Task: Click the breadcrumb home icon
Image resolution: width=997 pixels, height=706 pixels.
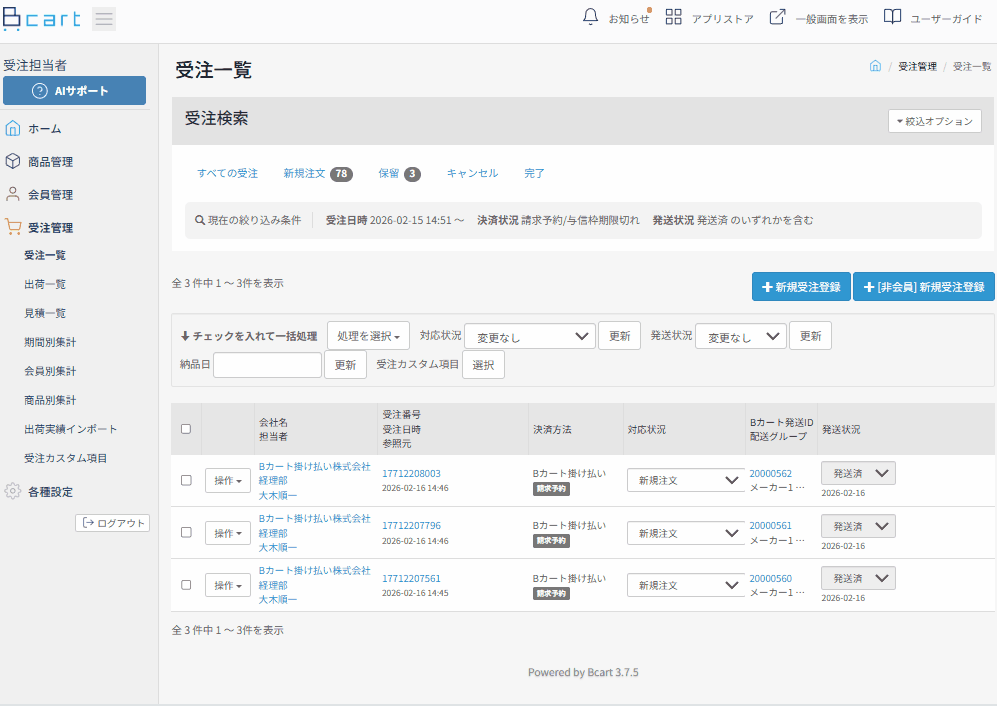Action: coord(875,66)
